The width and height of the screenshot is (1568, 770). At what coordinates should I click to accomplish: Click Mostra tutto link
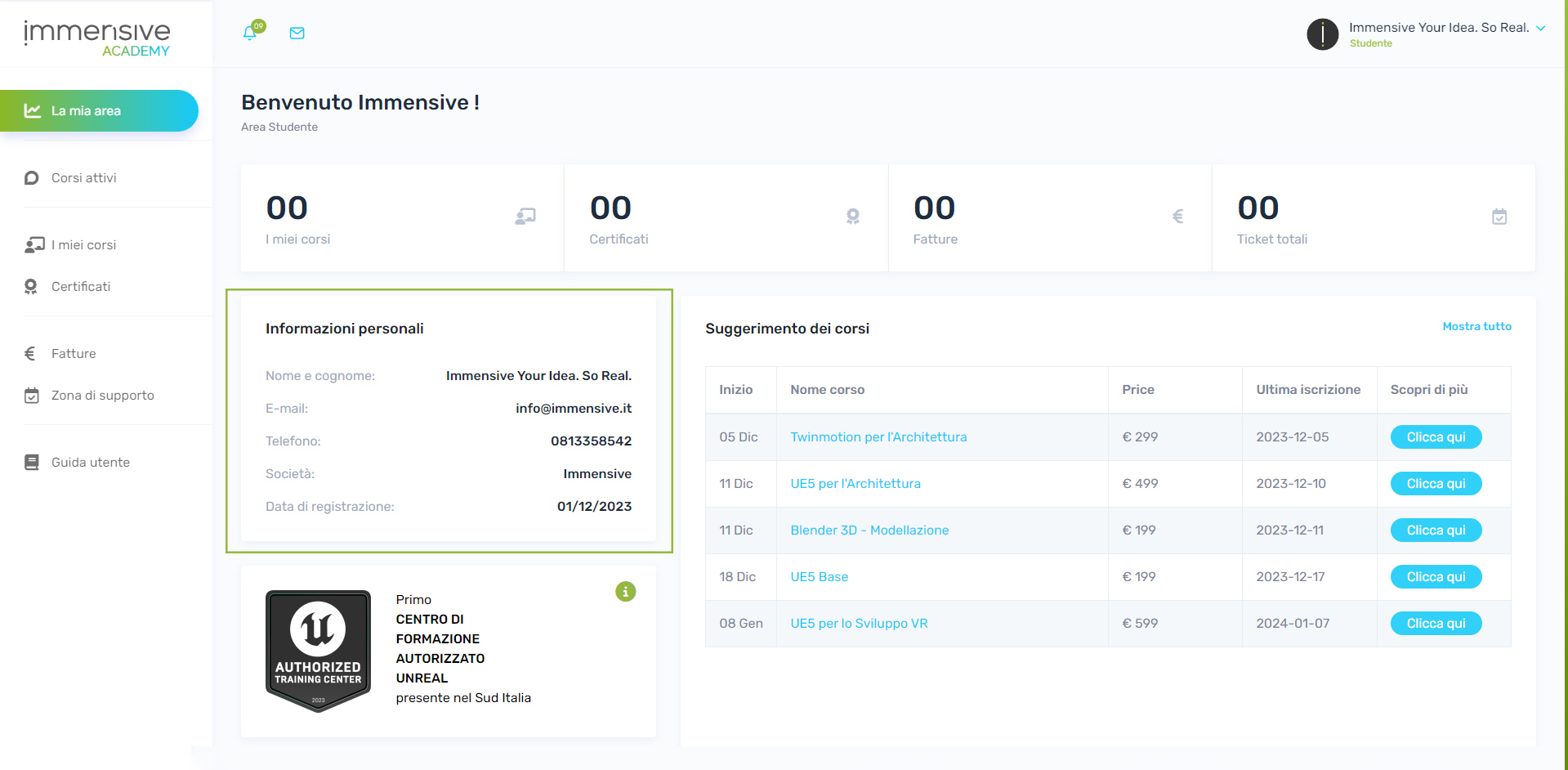tap(1476, 326)
